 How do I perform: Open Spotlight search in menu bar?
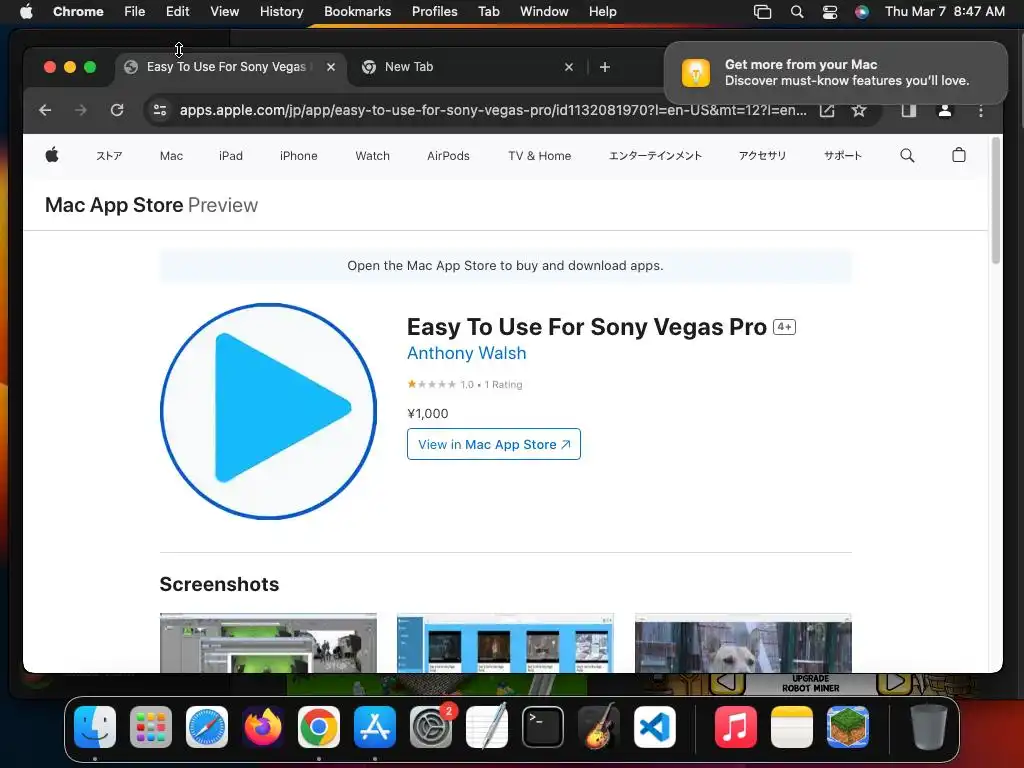tap(797, 12)
